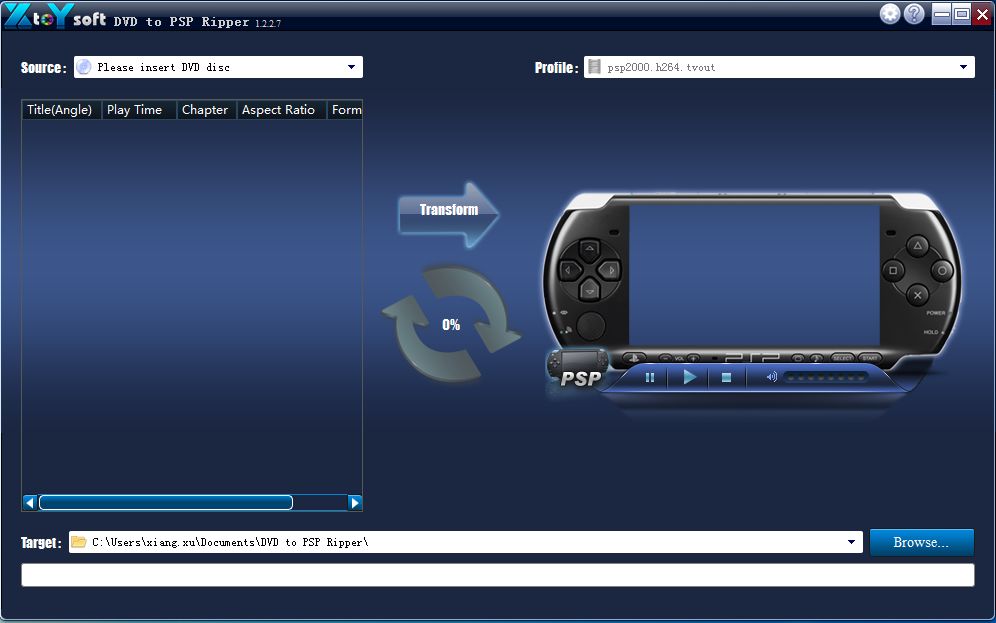Click the psp2000.h264.tvout profile field
This screenshot has height=623, width=996.
(x=779, y=67)
